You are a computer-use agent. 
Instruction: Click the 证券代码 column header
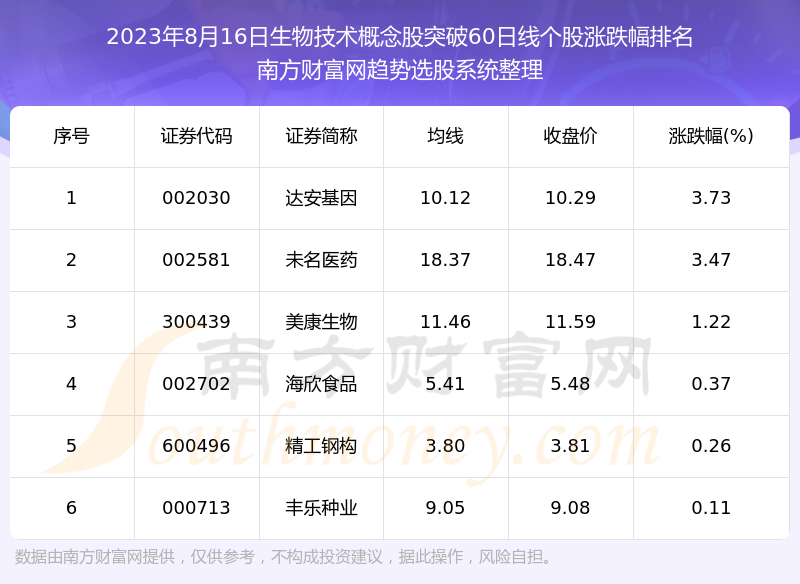(196, 136)
